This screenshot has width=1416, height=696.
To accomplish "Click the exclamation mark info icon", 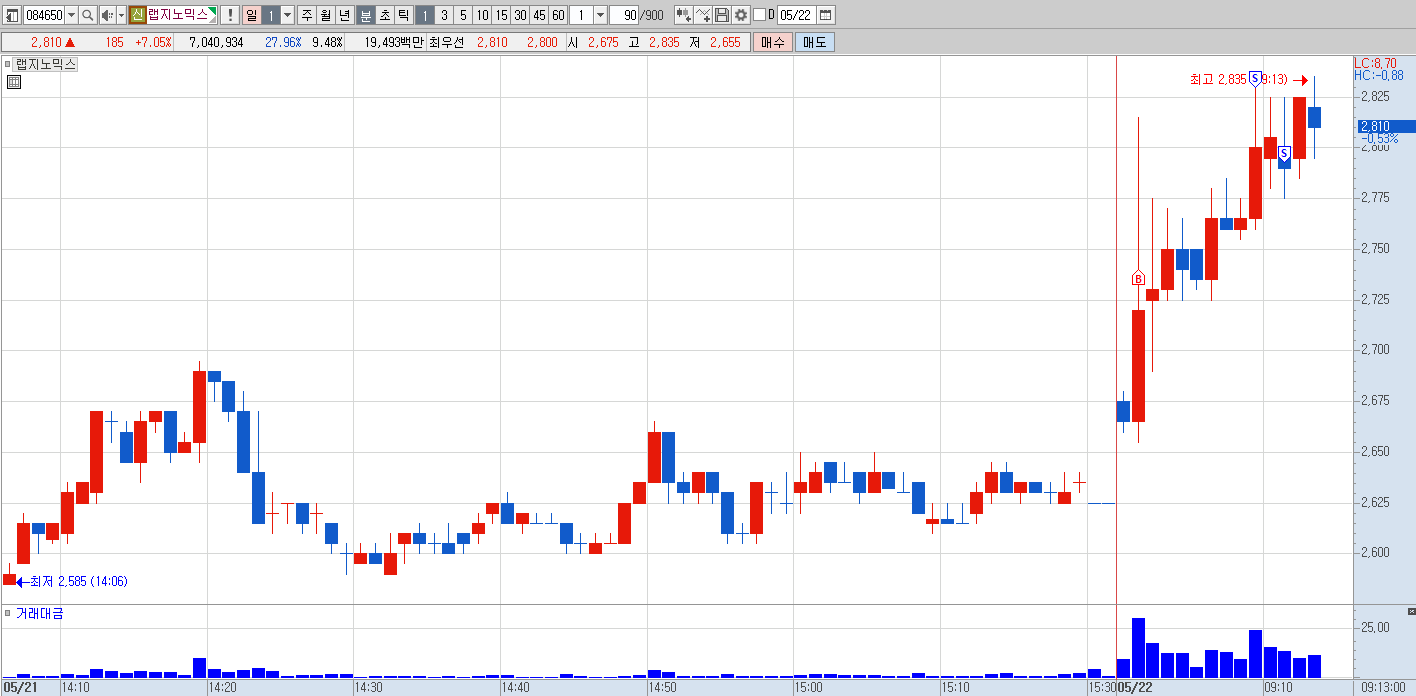I will coord(230,15).
